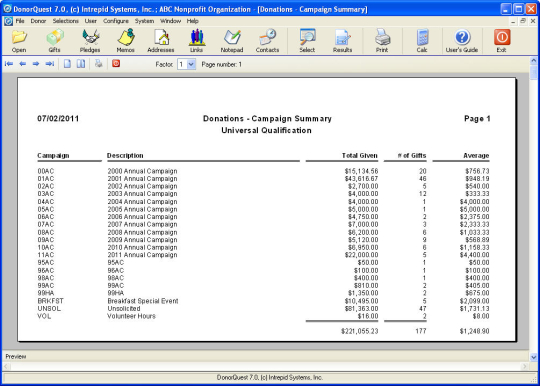This screenshot has width=540, height=386.
Task: Click the red stop preview button
Action: point(116,63)
